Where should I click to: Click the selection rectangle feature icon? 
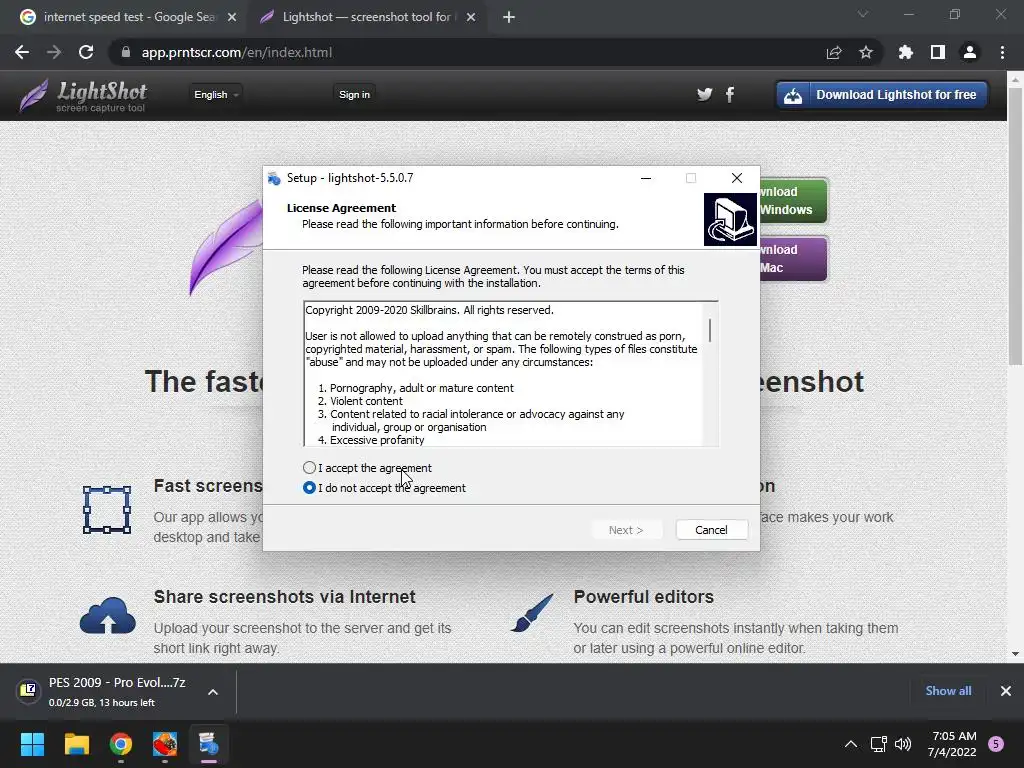pos(107,509)
